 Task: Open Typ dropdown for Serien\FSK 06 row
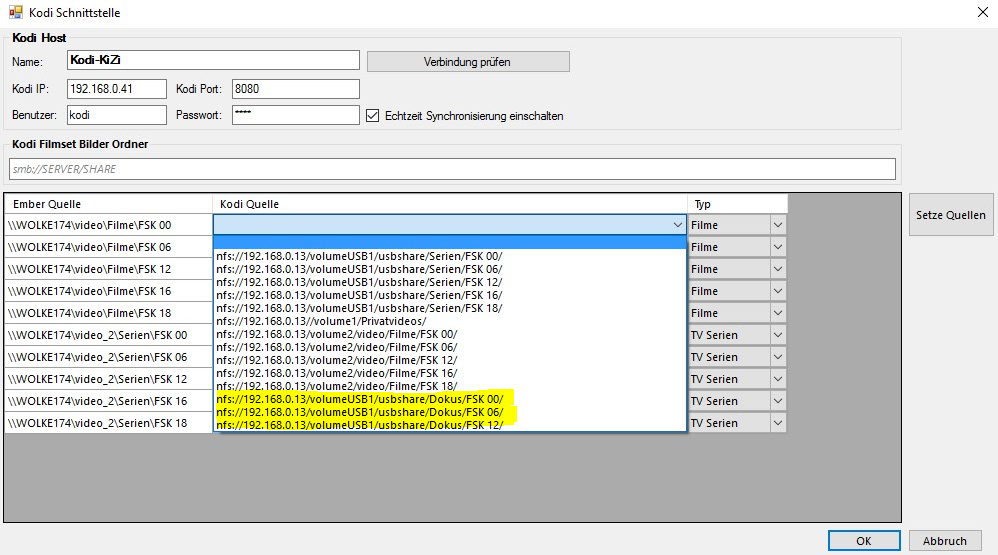tap(777, 357)
